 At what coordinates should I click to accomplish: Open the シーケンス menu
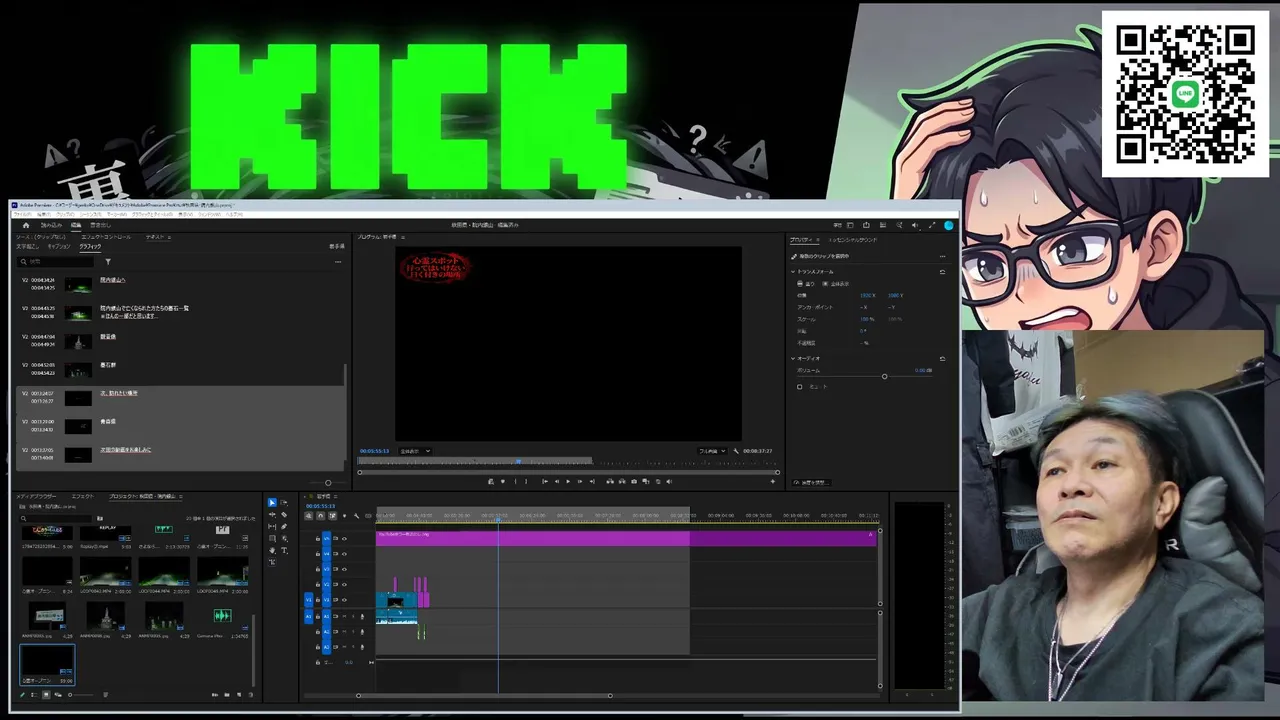(x=91, y=214)
